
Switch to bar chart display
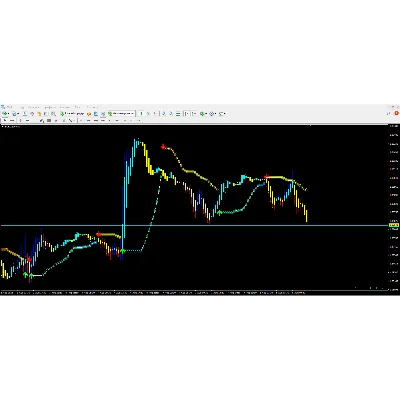point(141,114)
